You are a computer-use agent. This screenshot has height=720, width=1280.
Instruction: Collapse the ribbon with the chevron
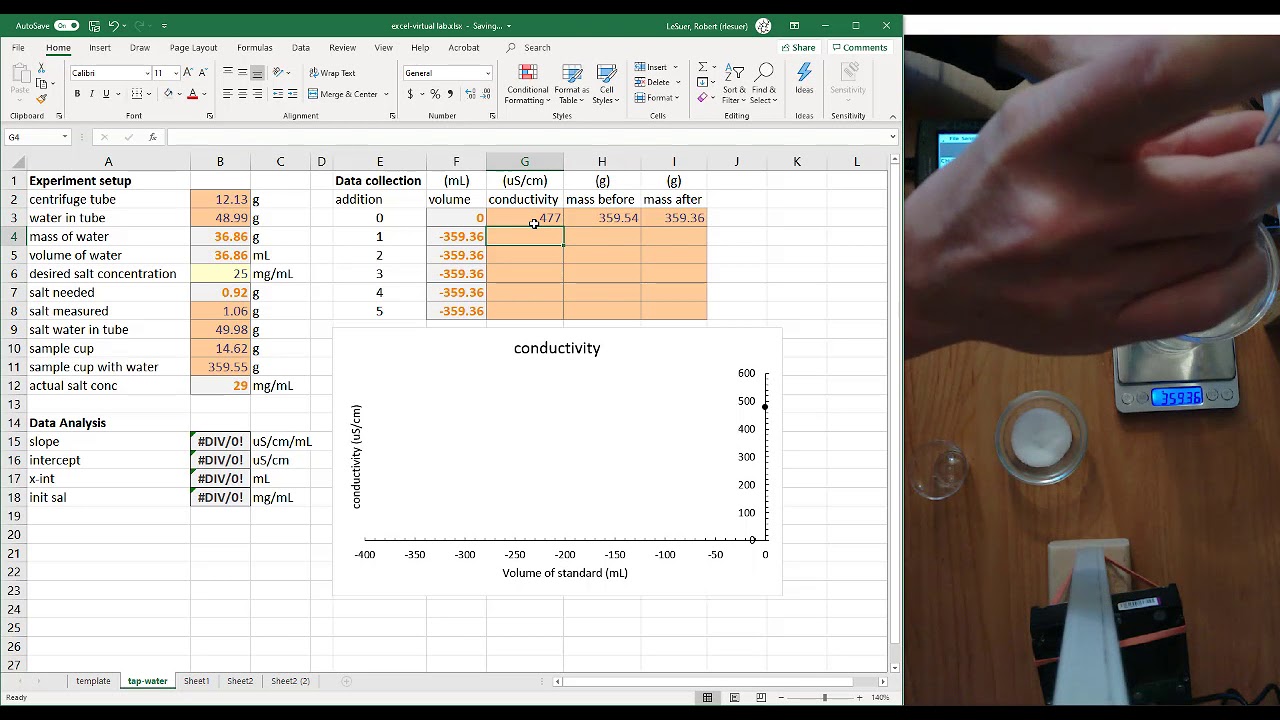(892, 116)
